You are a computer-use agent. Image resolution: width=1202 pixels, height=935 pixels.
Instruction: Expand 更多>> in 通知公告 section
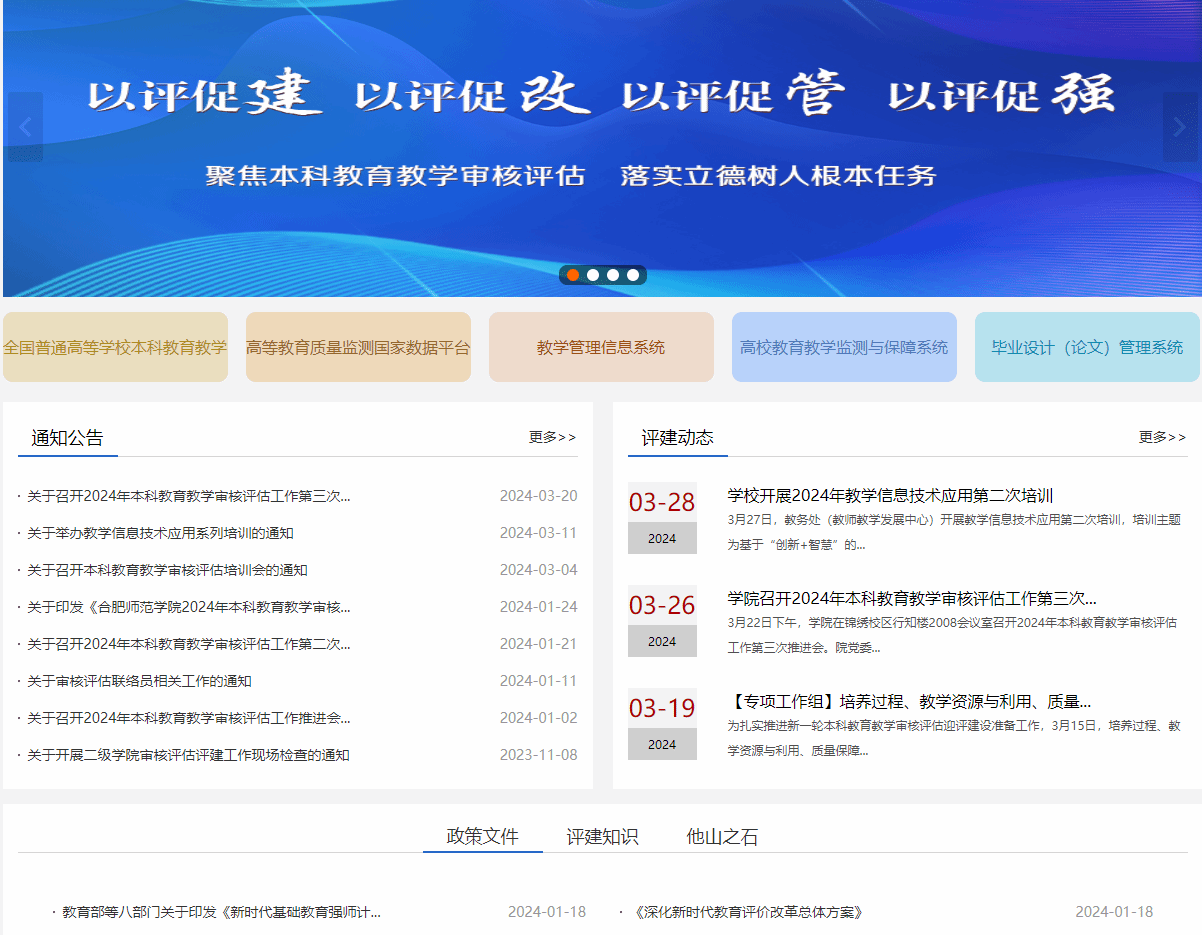pos(552,437)
